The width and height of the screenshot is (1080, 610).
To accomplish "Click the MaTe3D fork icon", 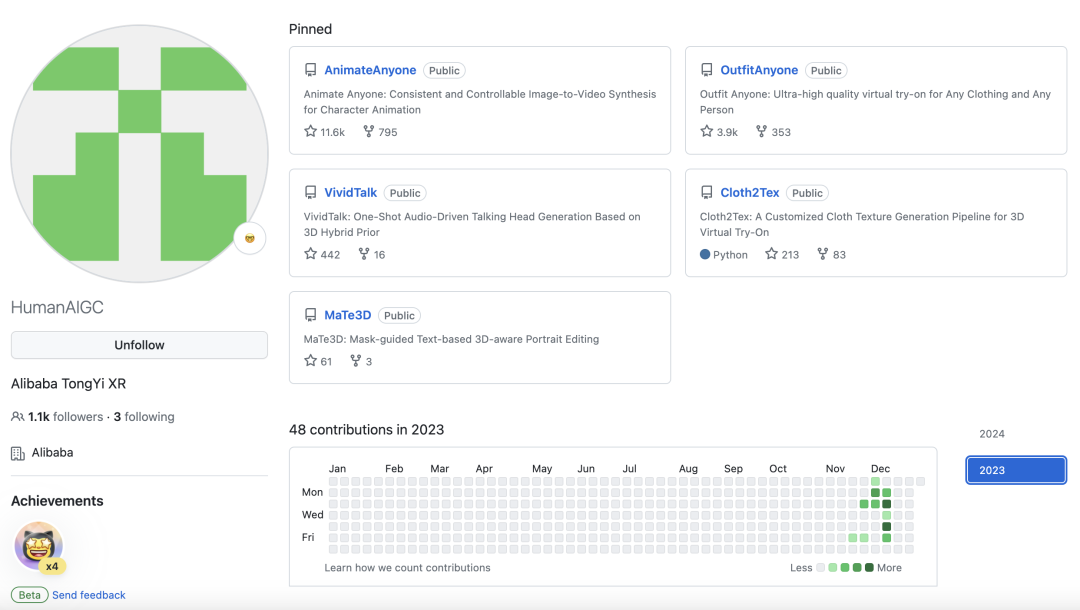I will [355, 361].
